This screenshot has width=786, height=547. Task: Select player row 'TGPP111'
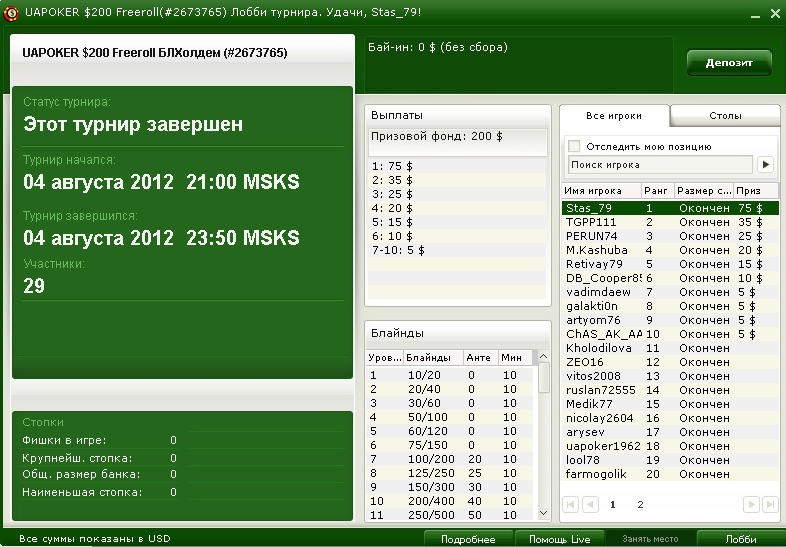(670, 222)
